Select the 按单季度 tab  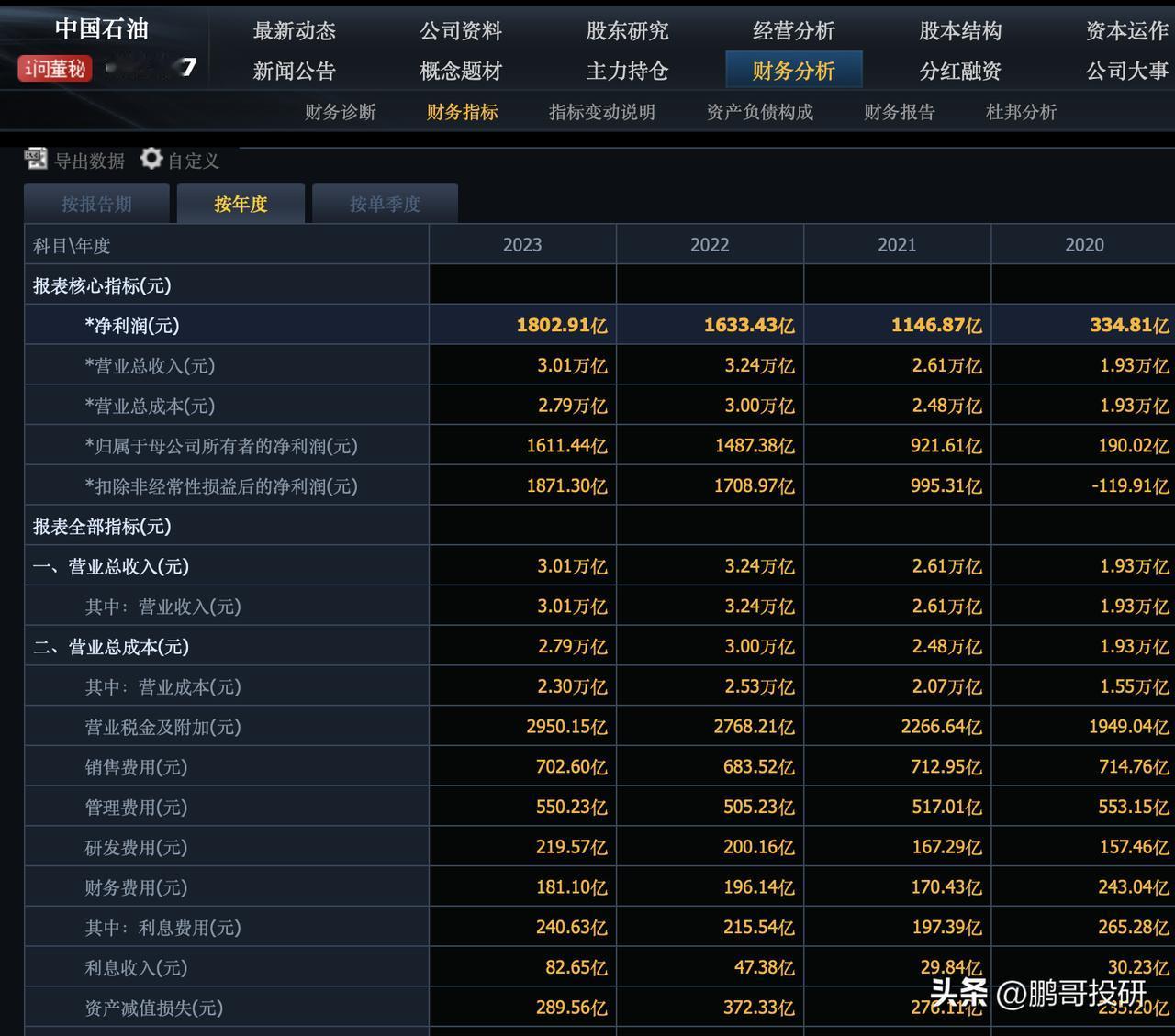point(385,204)
